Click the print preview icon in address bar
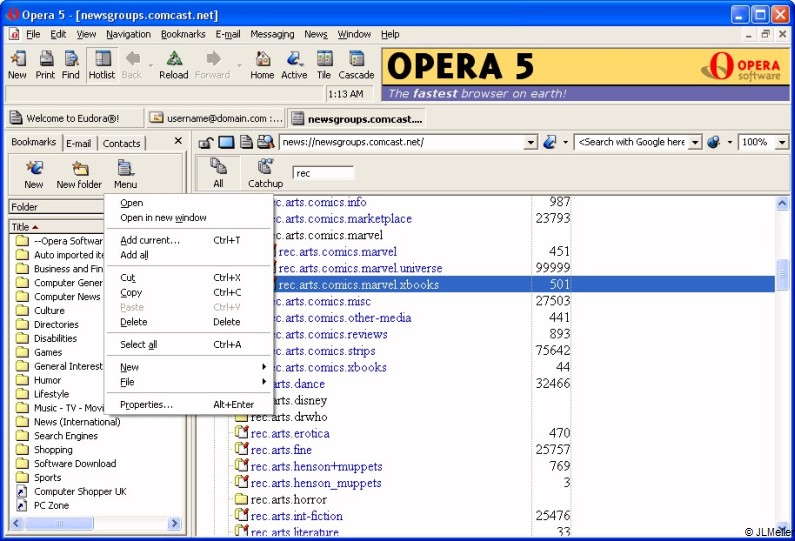795x541 pixels. click(266, 142)
